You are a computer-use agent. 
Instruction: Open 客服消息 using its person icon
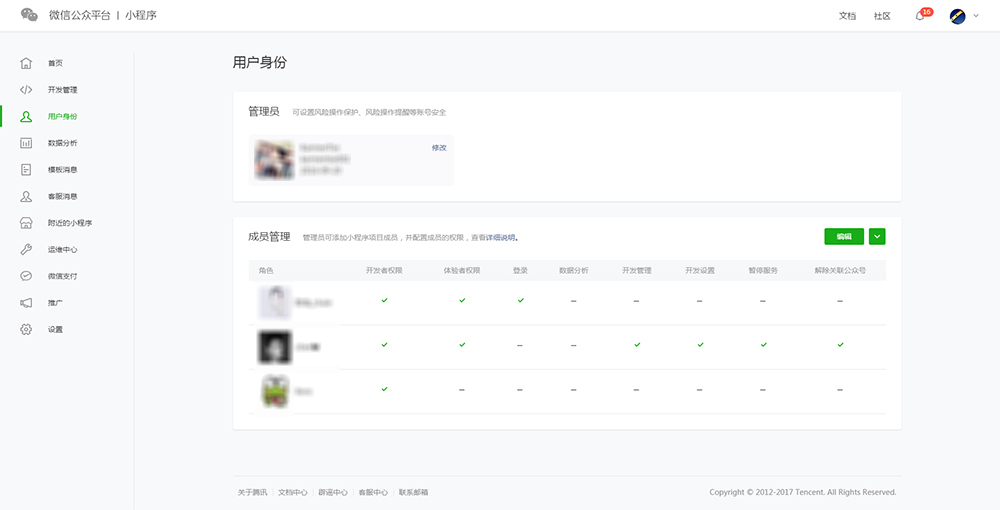pyautogui.click(x=26, y=196)
